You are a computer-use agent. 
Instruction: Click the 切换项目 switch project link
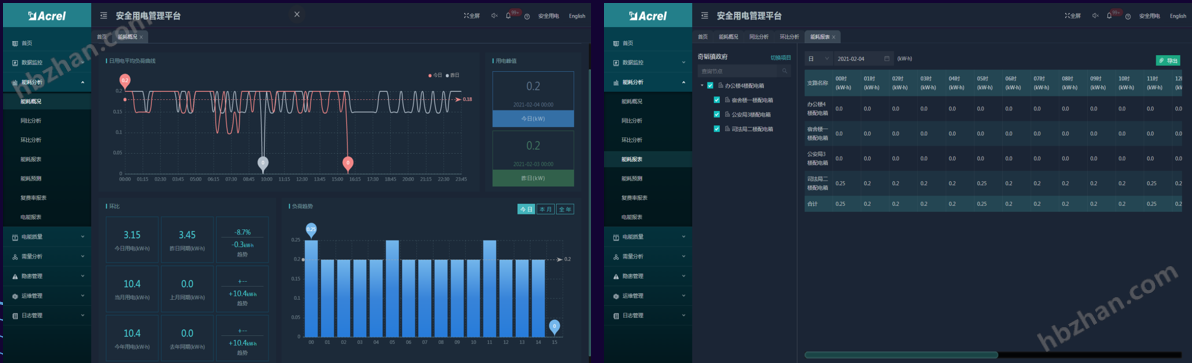point(781,58)
